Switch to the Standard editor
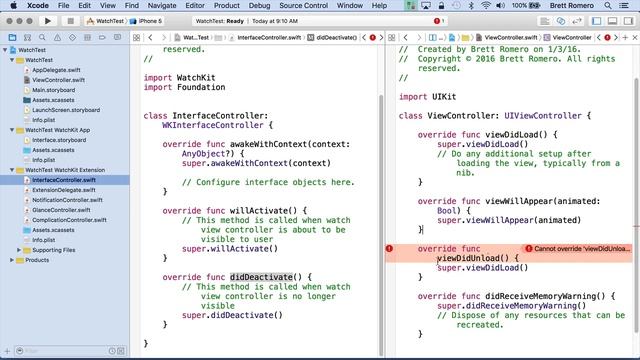The height and width of the screenshot is (360, 640). [544, 21]
